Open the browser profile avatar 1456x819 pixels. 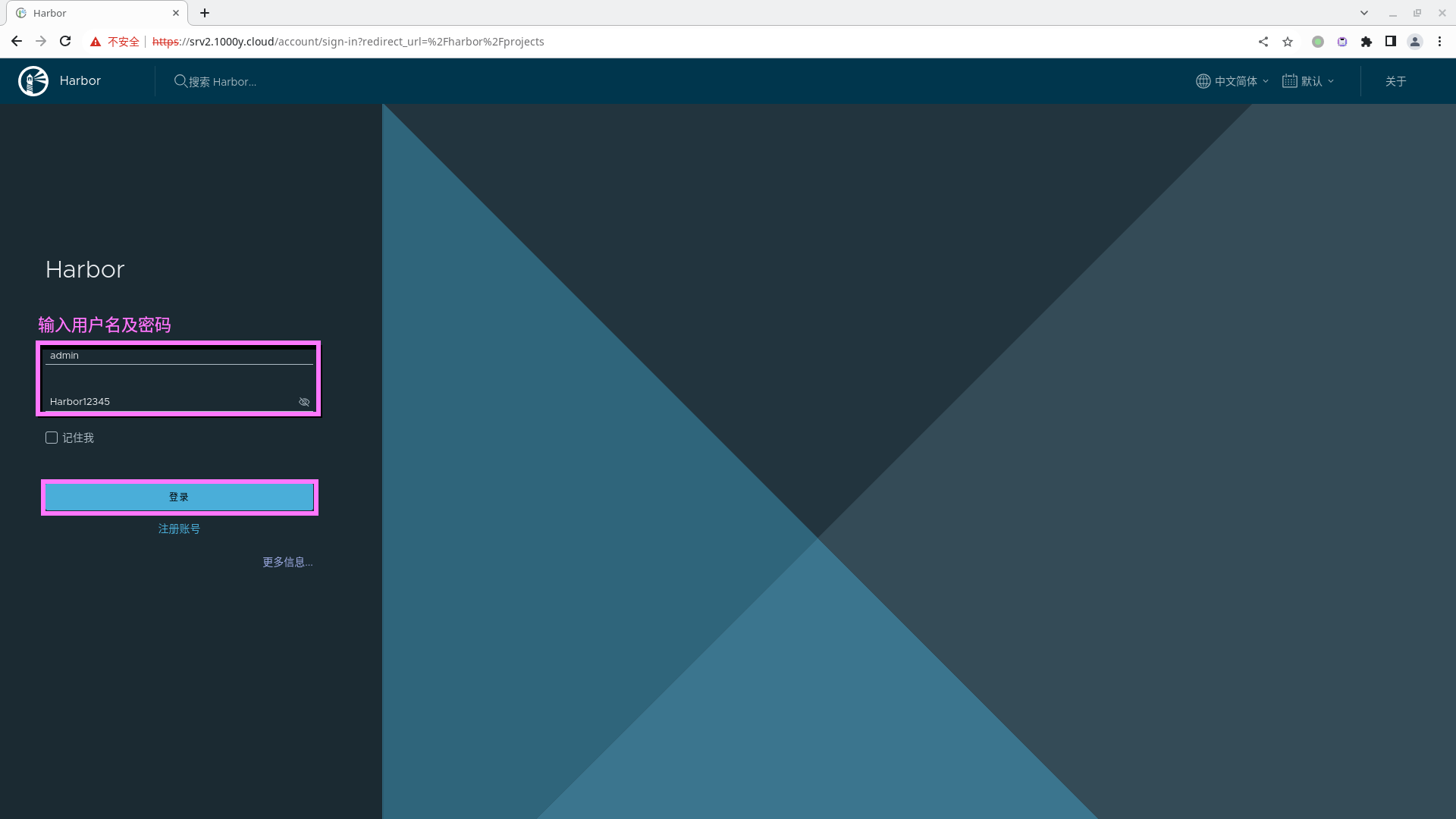pyautogui.click(x=1415, y=42)
